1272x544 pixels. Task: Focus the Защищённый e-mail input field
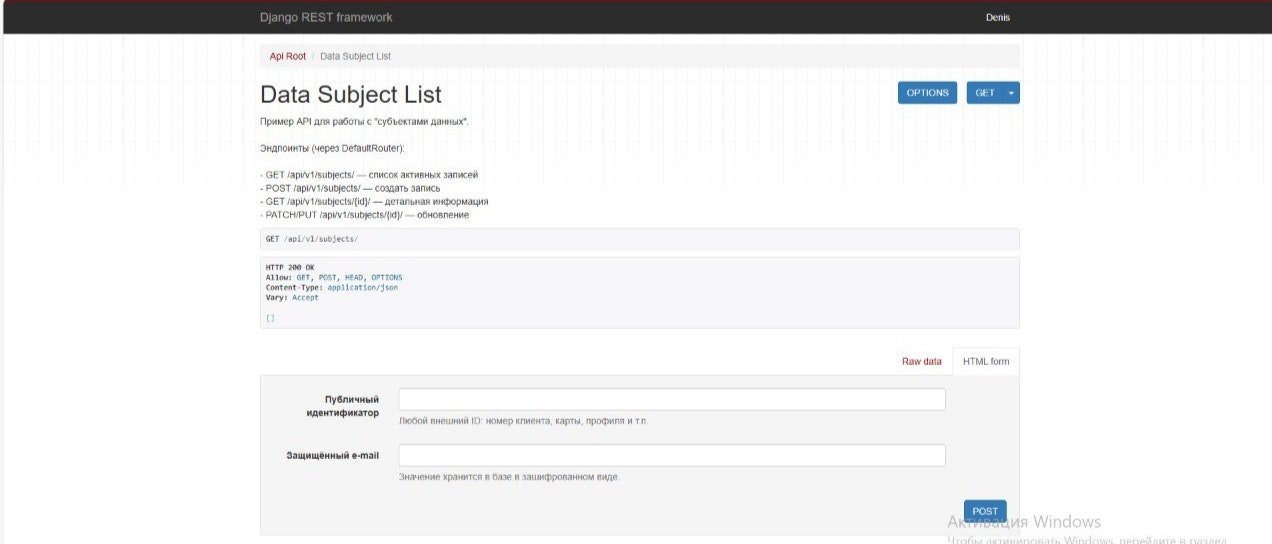tap(672, 455)
